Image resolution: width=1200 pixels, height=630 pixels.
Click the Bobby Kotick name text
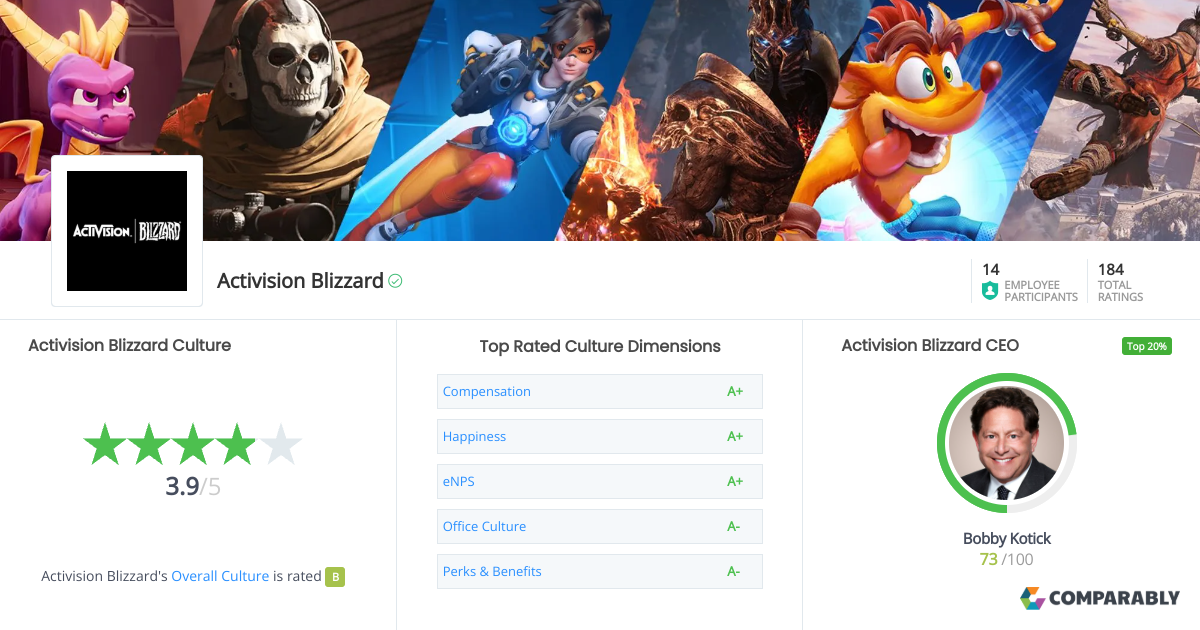click(x=1007, y=538)
